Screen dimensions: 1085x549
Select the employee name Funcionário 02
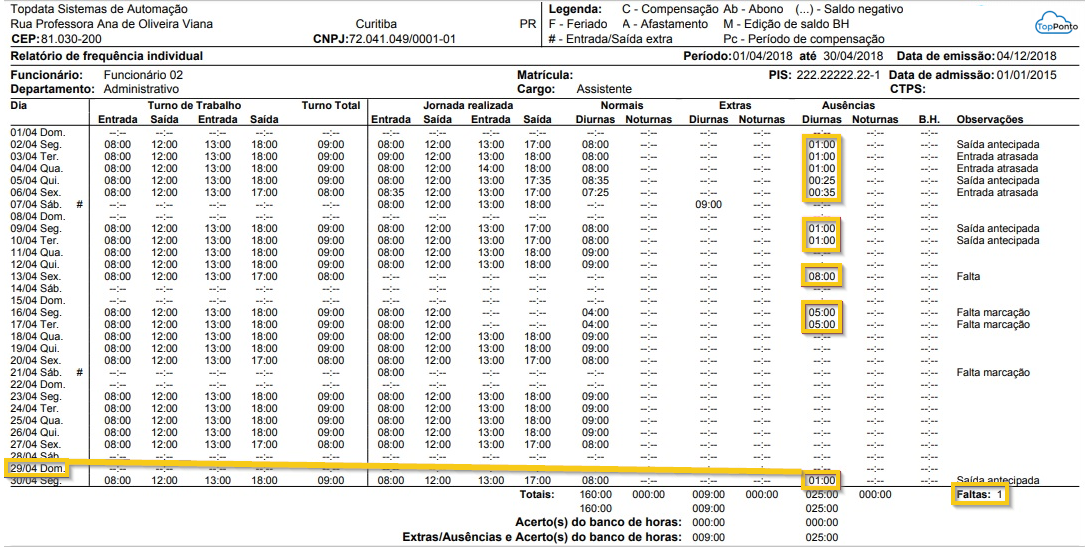pos(144,75)
